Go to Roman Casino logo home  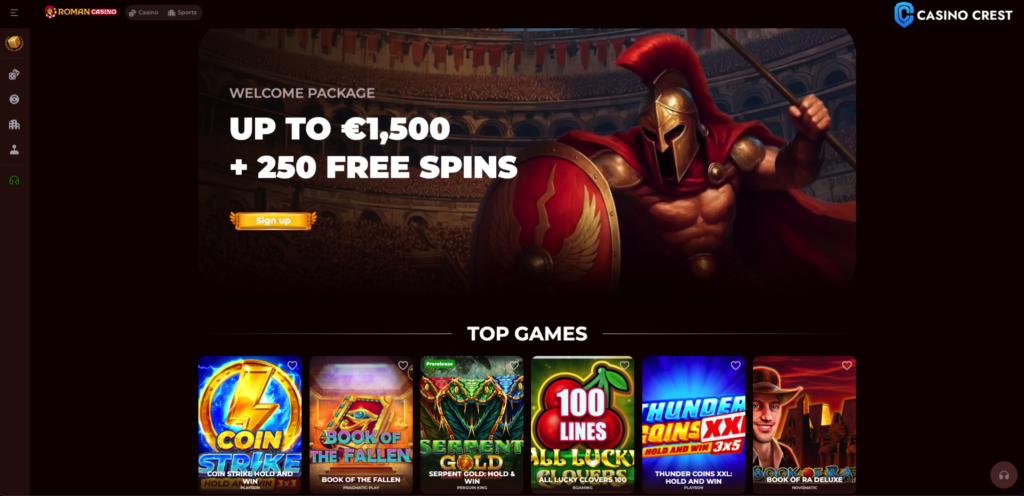point(81,12)
